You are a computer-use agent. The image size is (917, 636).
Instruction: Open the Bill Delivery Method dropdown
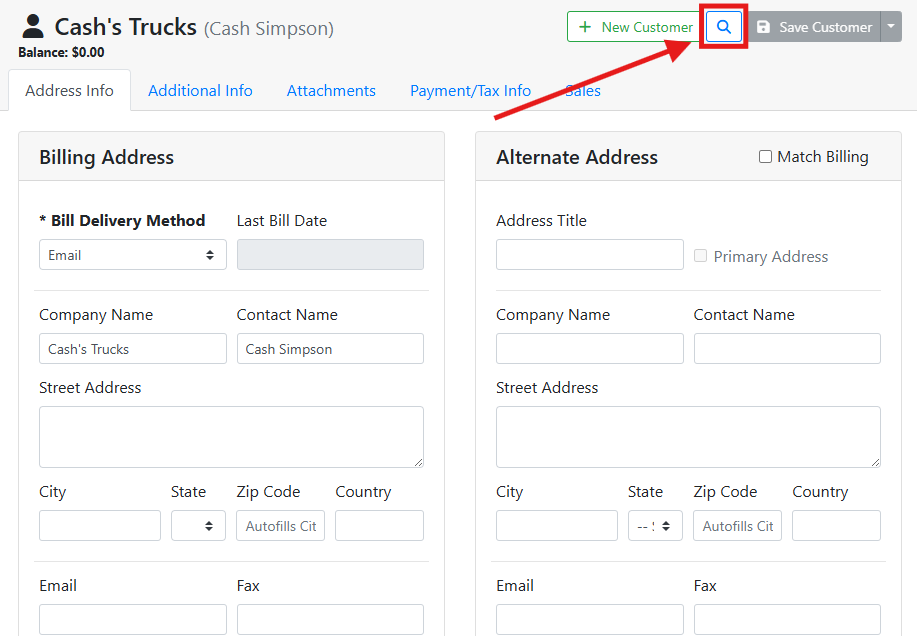point(132,255)
